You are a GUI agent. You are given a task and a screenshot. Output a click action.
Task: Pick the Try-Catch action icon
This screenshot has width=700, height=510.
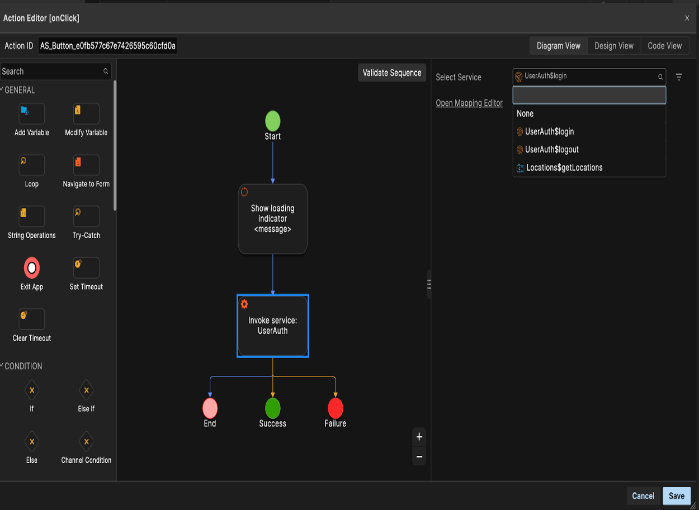click(x=86, y=216)
